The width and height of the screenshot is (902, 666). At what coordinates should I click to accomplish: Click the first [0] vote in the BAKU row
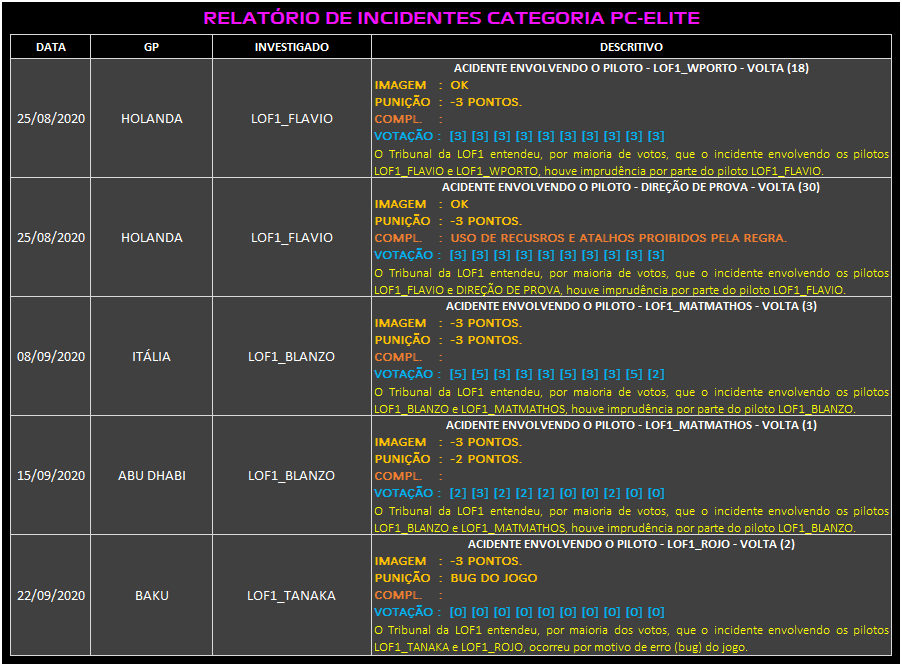click(x=458, y=612)
